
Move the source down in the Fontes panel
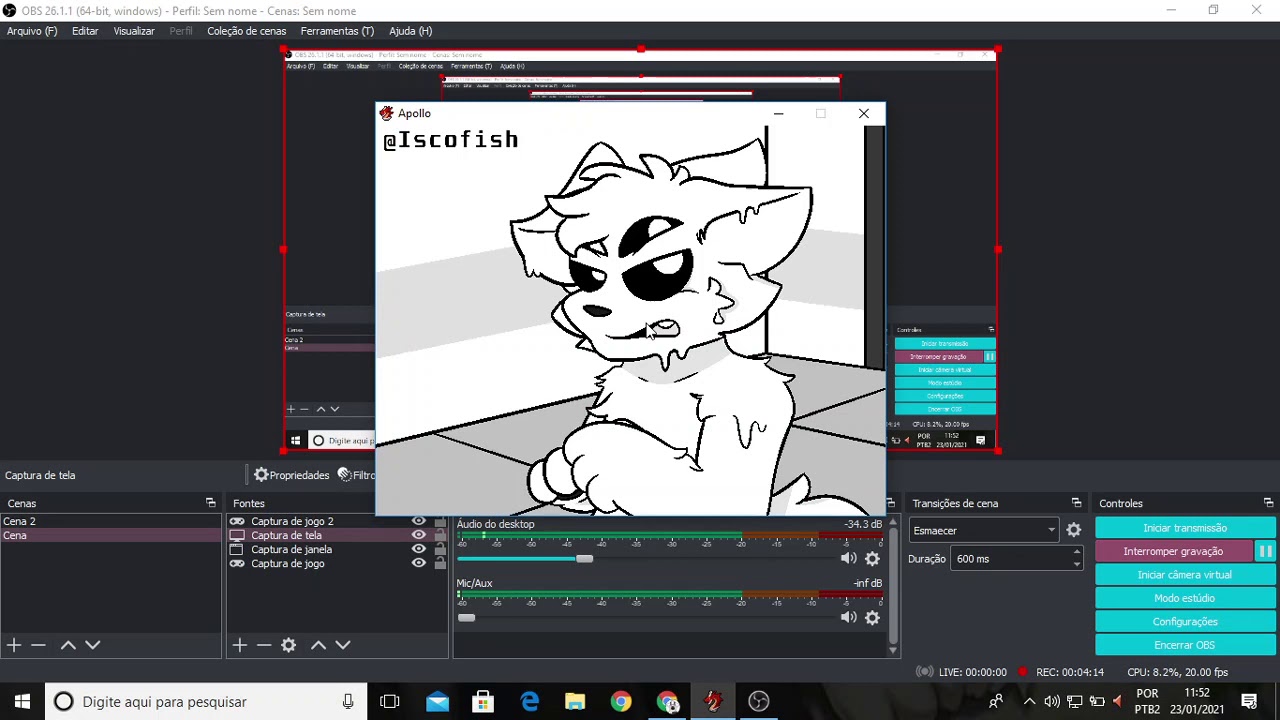click(343, 645)
